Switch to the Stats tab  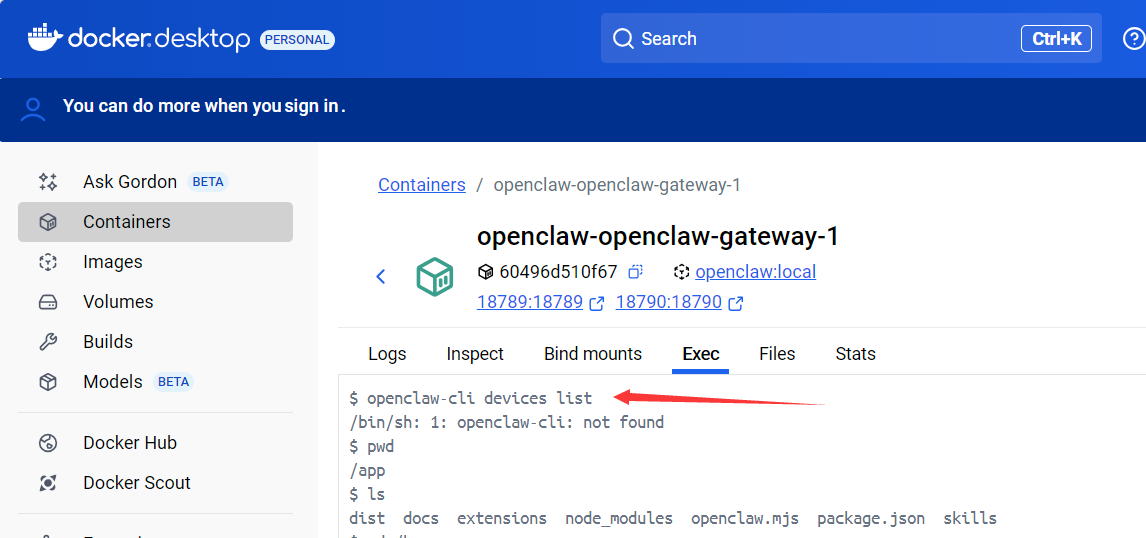[856, 354]
